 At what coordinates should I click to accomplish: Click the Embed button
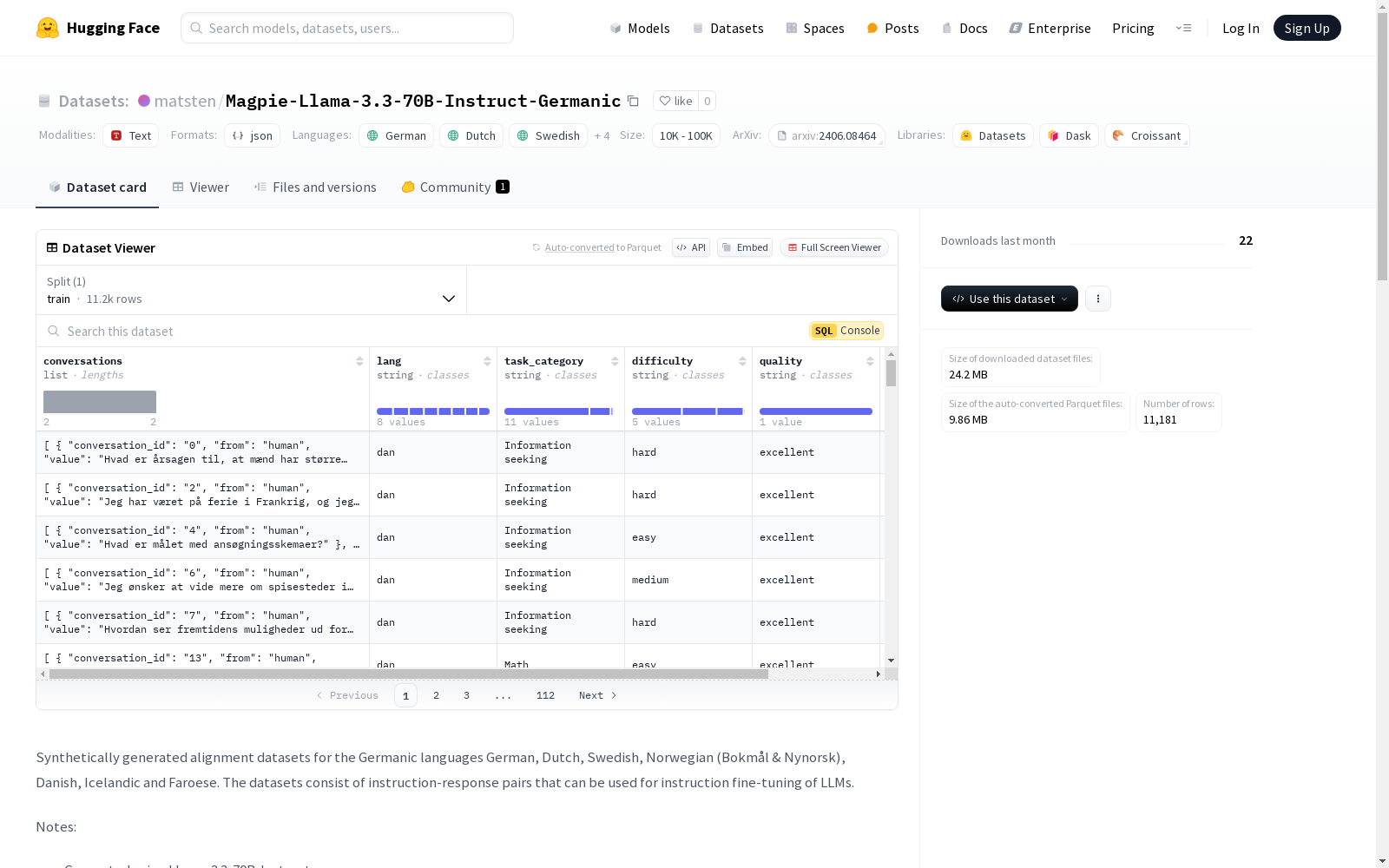coord(745,247)
